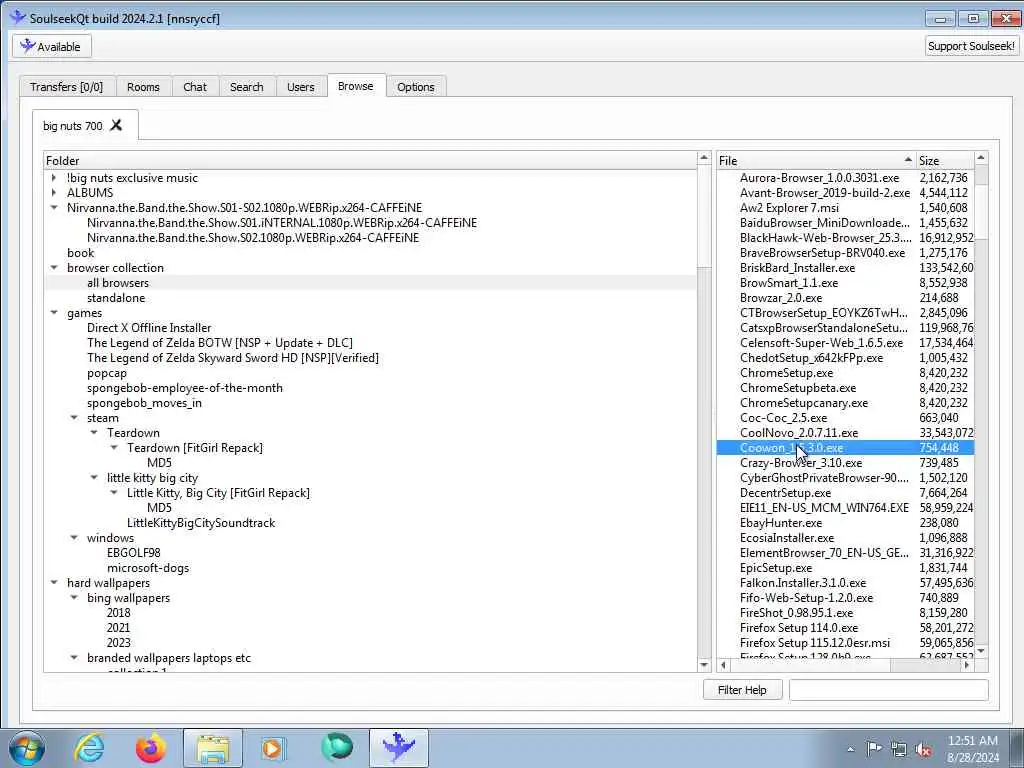The width and height of the screenshot is (1024, 768).
Task: Click the file filter text field
Action: click(888, 690)
